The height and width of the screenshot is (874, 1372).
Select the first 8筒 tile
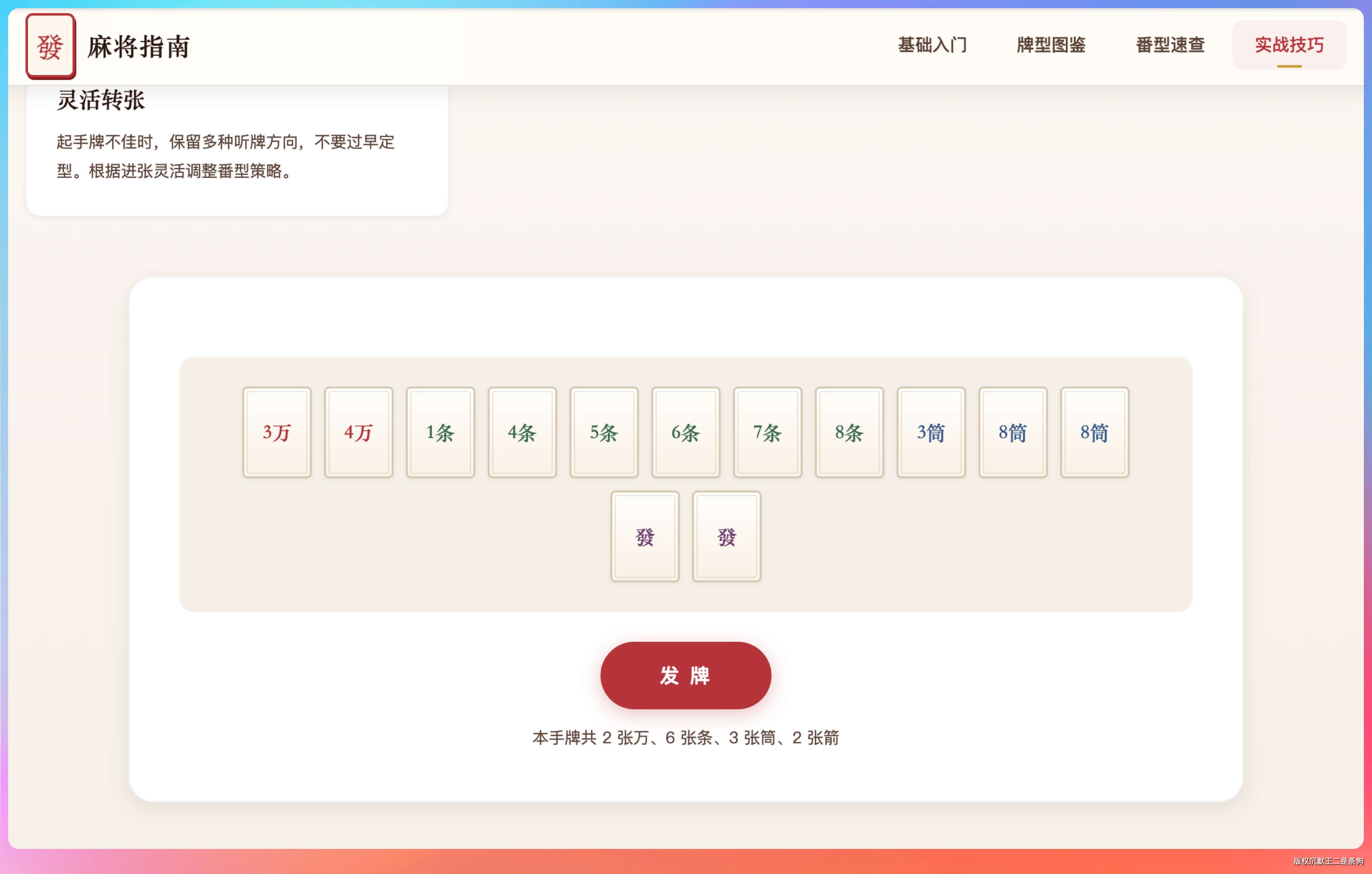tap(1012, 432)
